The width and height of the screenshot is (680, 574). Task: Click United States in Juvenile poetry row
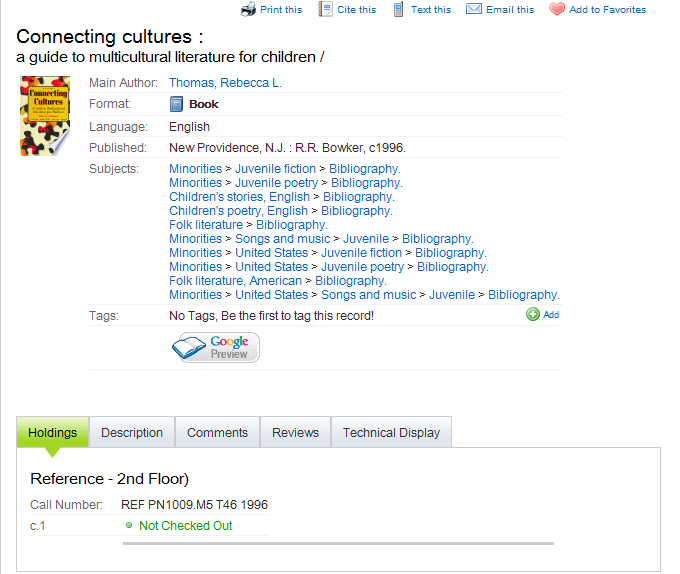pyautogui.click(x=271, y=267)
